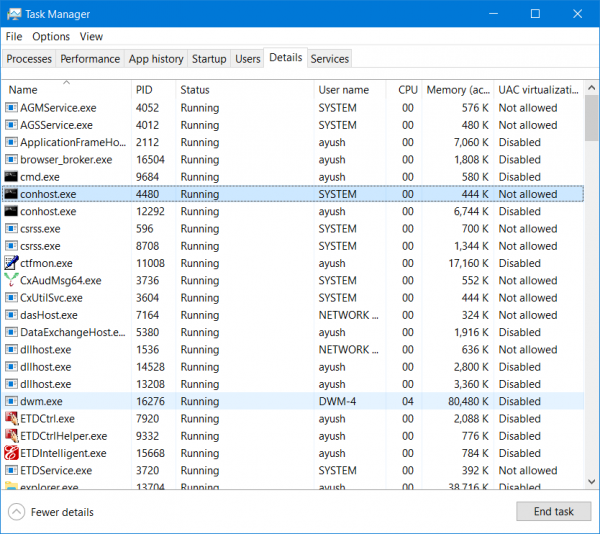Click the ETDIntelligent.exe icon
Image resolution: width=600 pixels, height=534 pixels.
(x=11, y=453)
